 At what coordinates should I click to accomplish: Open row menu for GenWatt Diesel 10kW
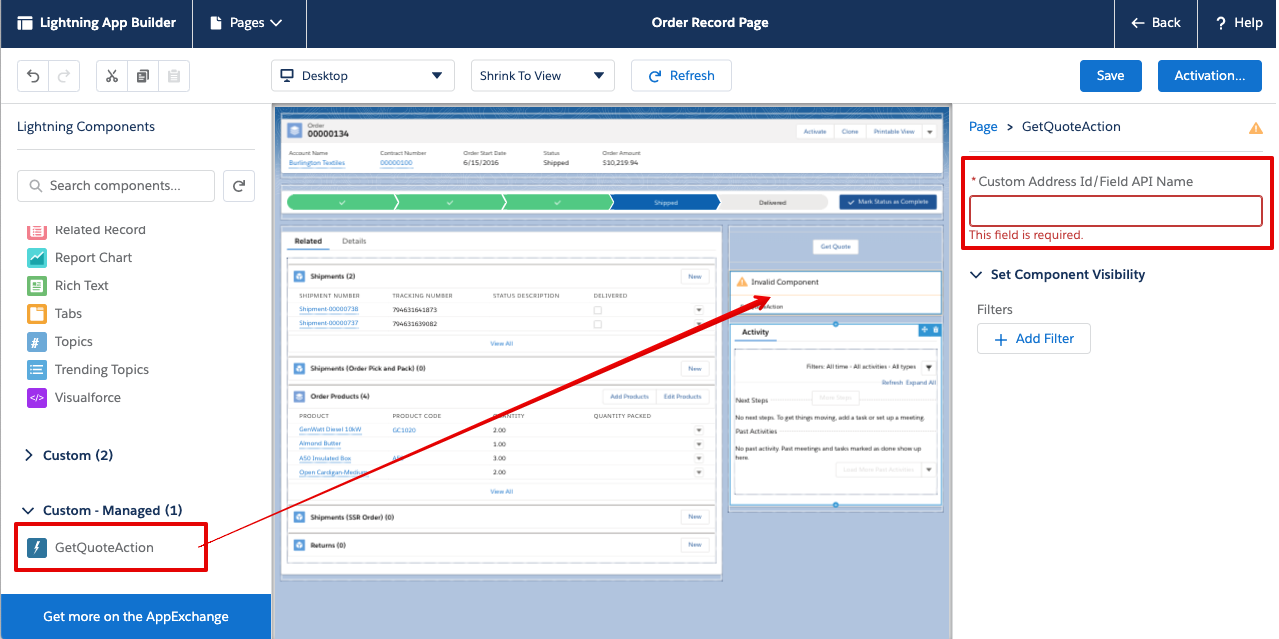[699, 430]
